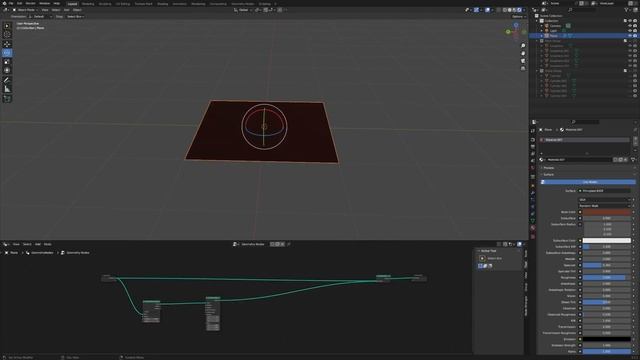Select the Scale tool
Image resolution: width=640 pixels, height=360 pixels.
pyautogui.click(x=7, y=62)
